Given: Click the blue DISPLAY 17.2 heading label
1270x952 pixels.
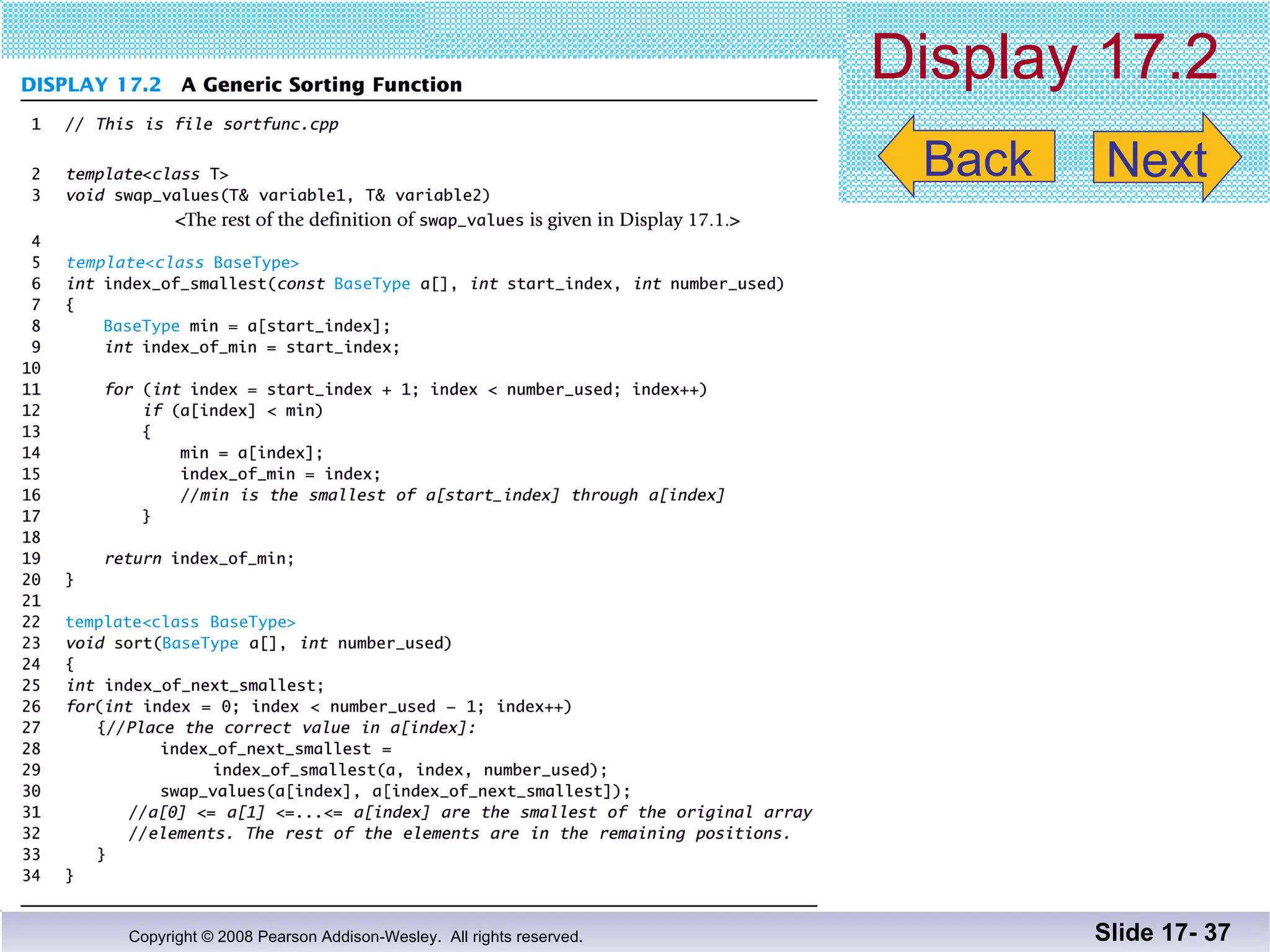Looking at the screenshot, I should click(91, 85).
